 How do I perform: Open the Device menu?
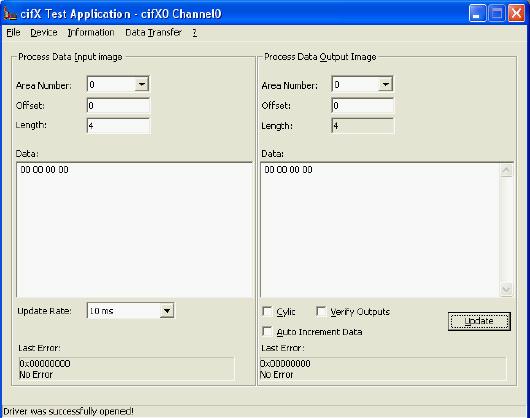(x=44, y=32)
